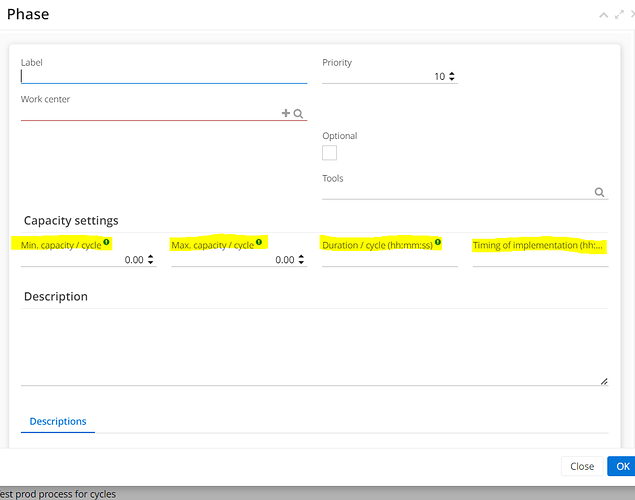Click the Close button

(x=582, y=466)
